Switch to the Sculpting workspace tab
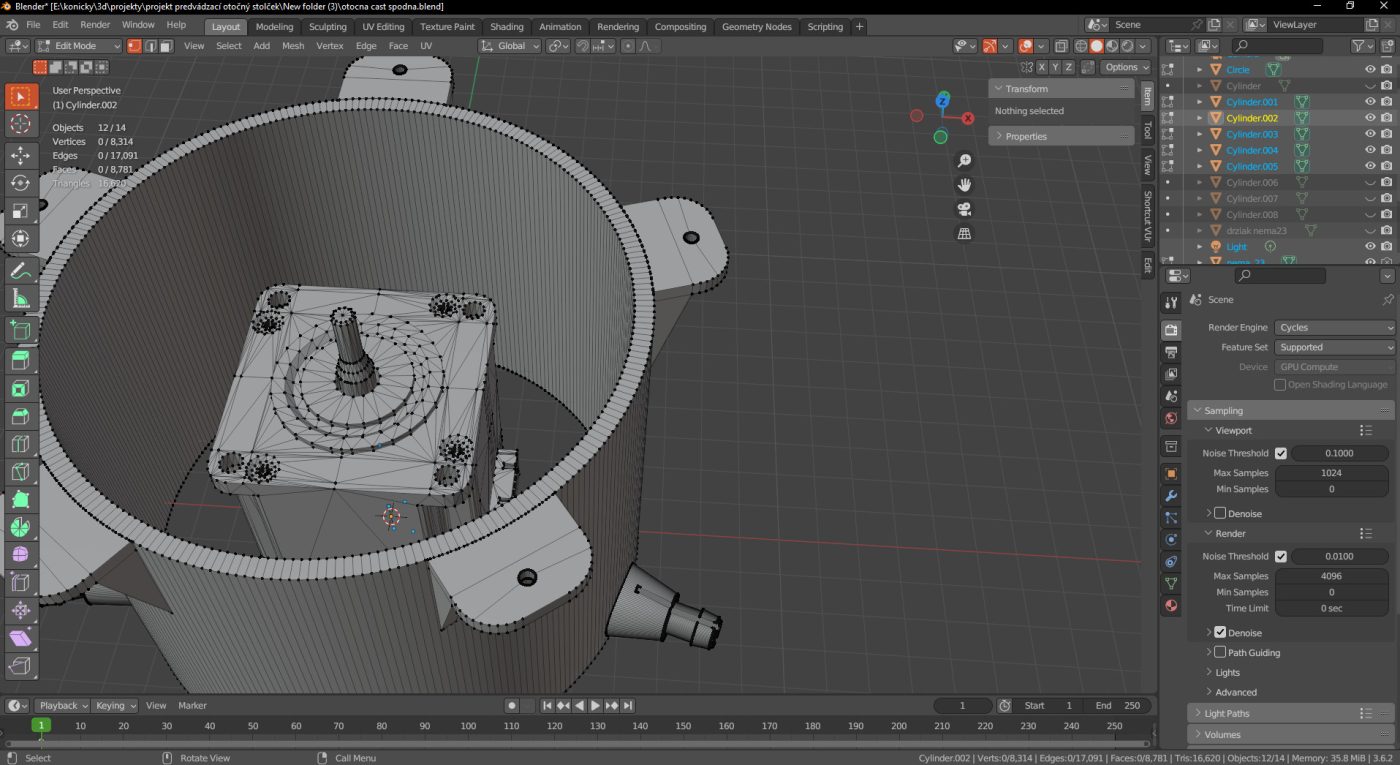 click(327, 27)
